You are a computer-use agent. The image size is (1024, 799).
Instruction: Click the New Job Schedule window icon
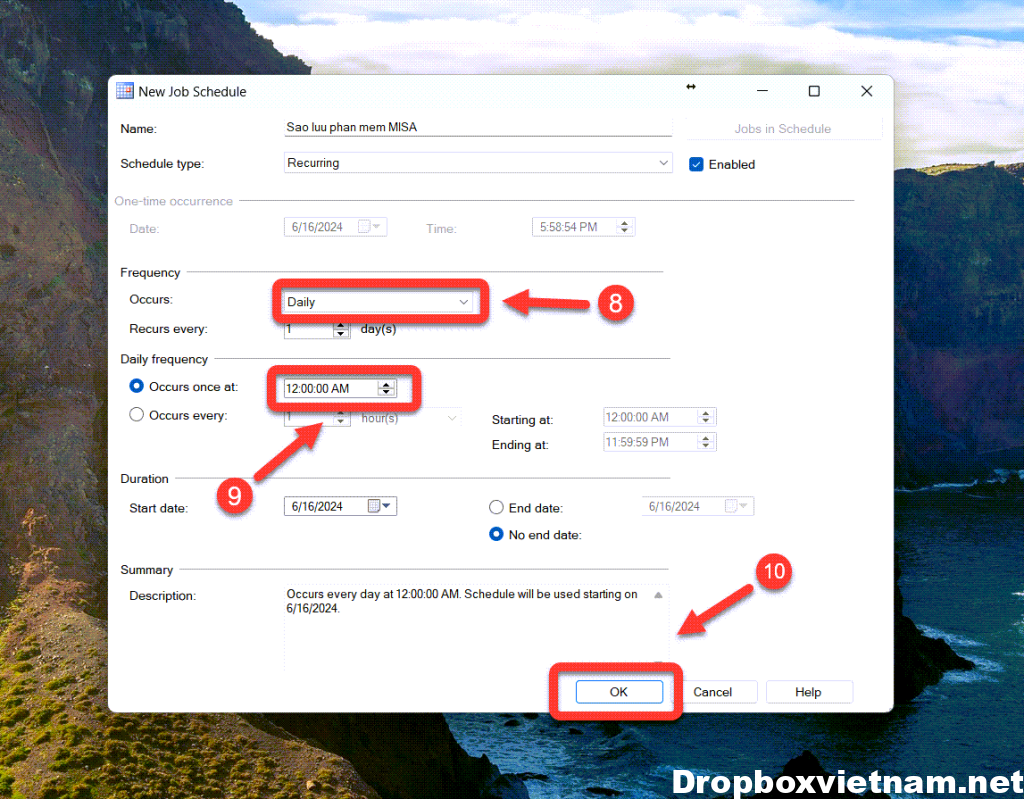(x=125, y=91)
